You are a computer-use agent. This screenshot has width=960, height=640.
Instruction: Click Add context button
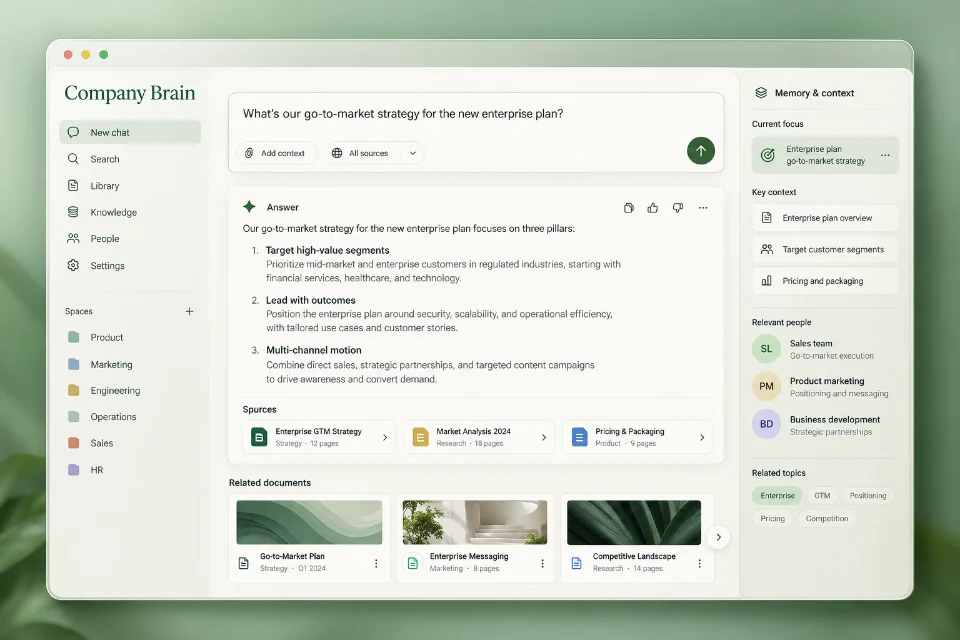(276, 153)
